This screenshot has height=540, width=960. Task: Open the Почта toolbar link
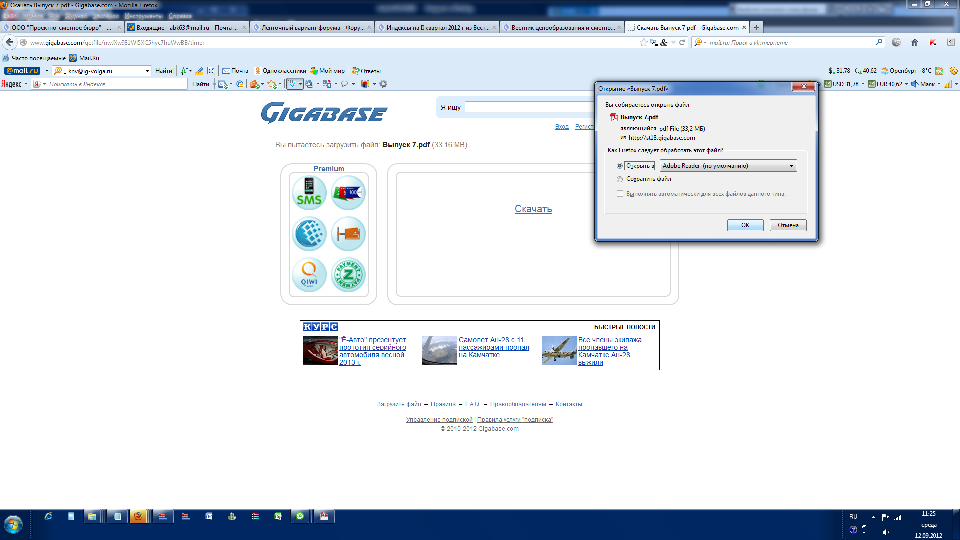coord(235,71)
